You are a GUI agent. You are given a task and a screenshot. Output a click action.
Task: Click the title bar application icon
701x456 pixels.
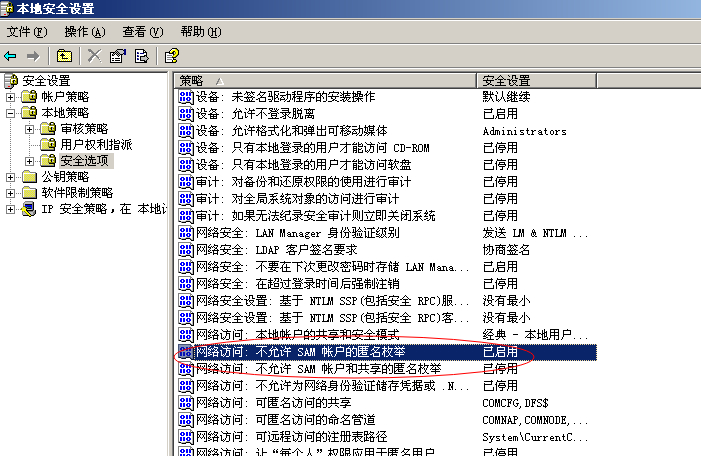[7, 8]
